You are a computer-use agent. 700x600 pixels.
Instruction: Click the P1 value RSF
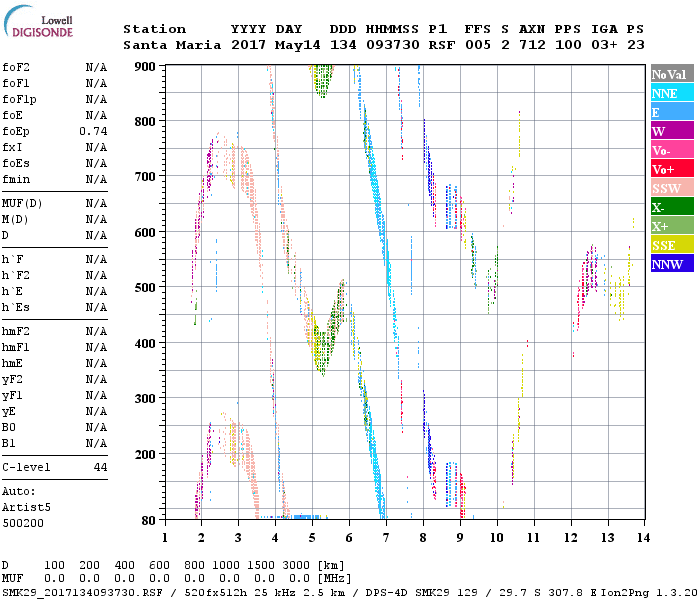[x=442, y=45]
